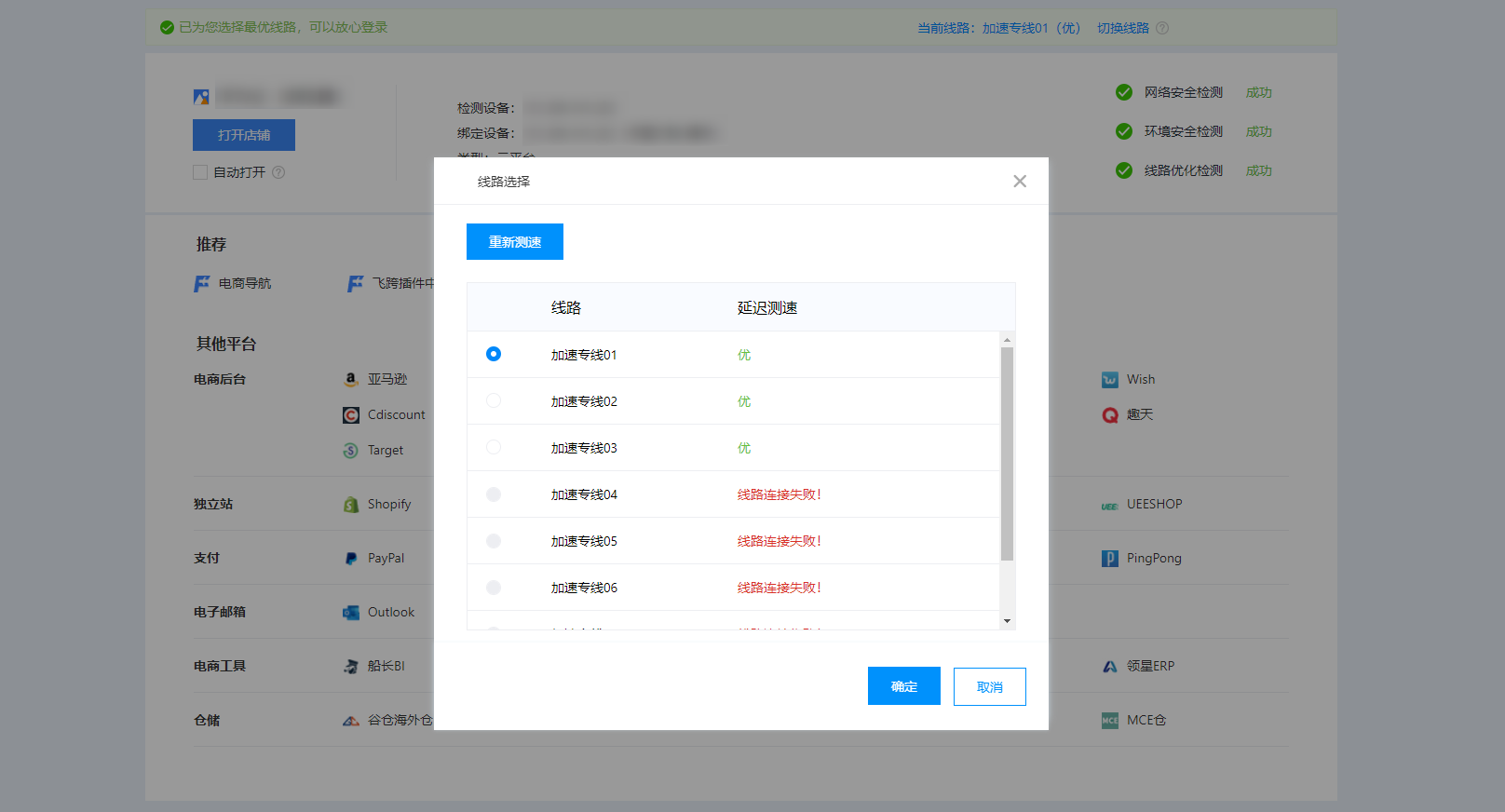The height and width of the screenshot is (812, 1505).
Task: Open the Cdiscount platform icon
Action: click(351, 415)
